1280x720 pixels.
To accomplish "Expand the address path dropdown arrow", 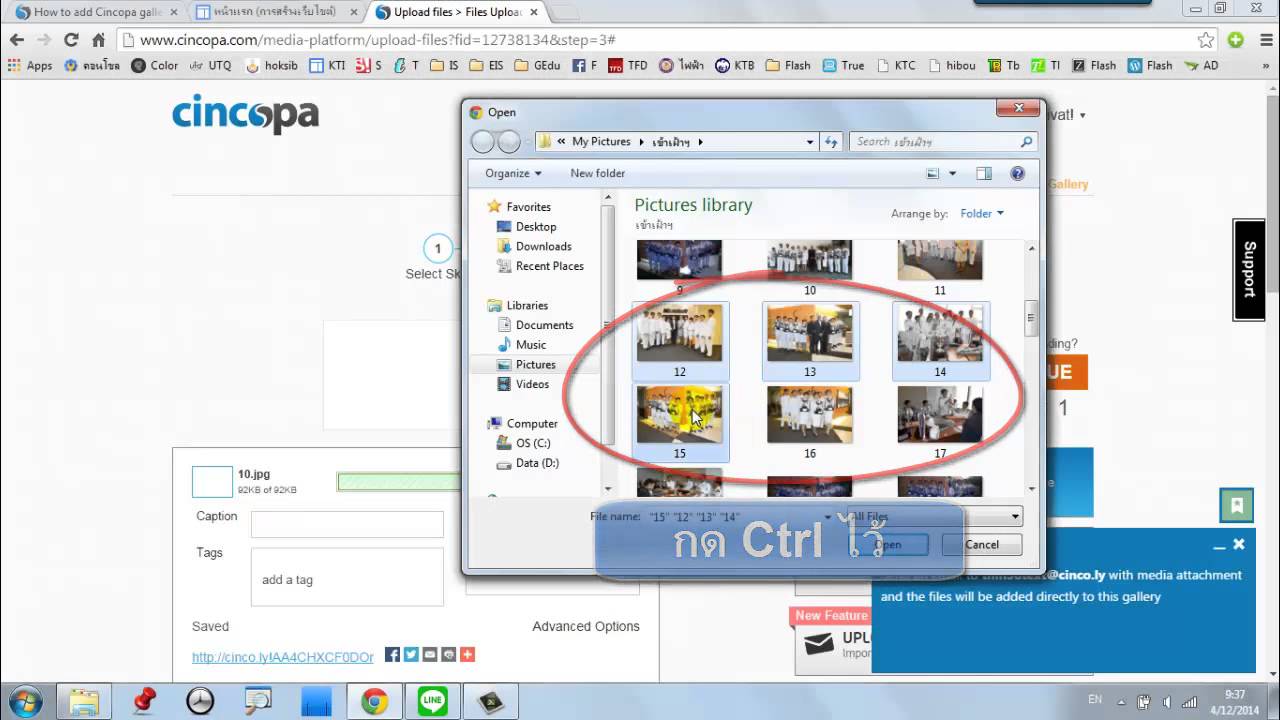I will [810, 142].
